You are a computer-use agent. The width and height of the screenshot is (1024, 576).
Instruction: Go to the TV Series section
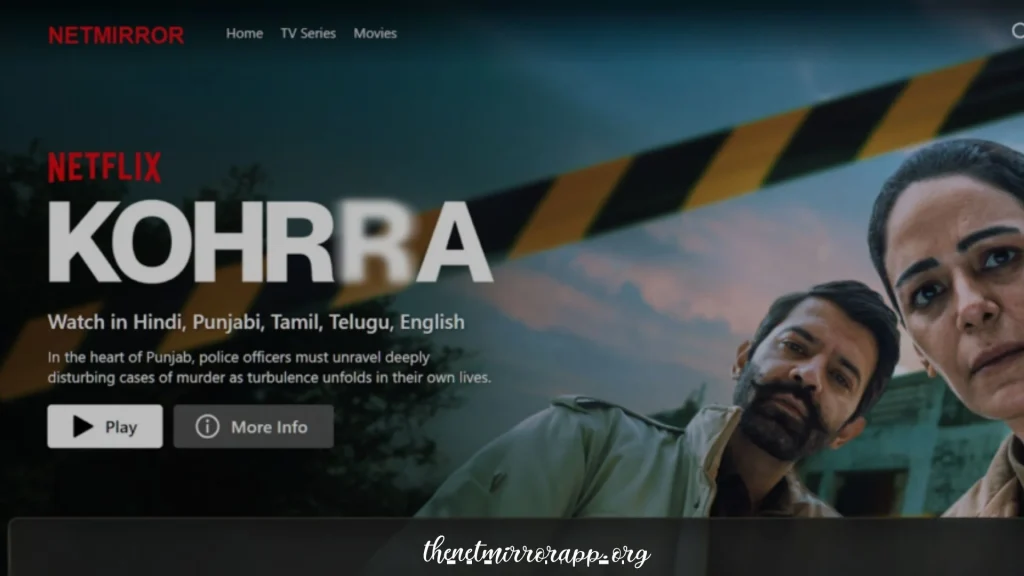[x=308, y=33]
